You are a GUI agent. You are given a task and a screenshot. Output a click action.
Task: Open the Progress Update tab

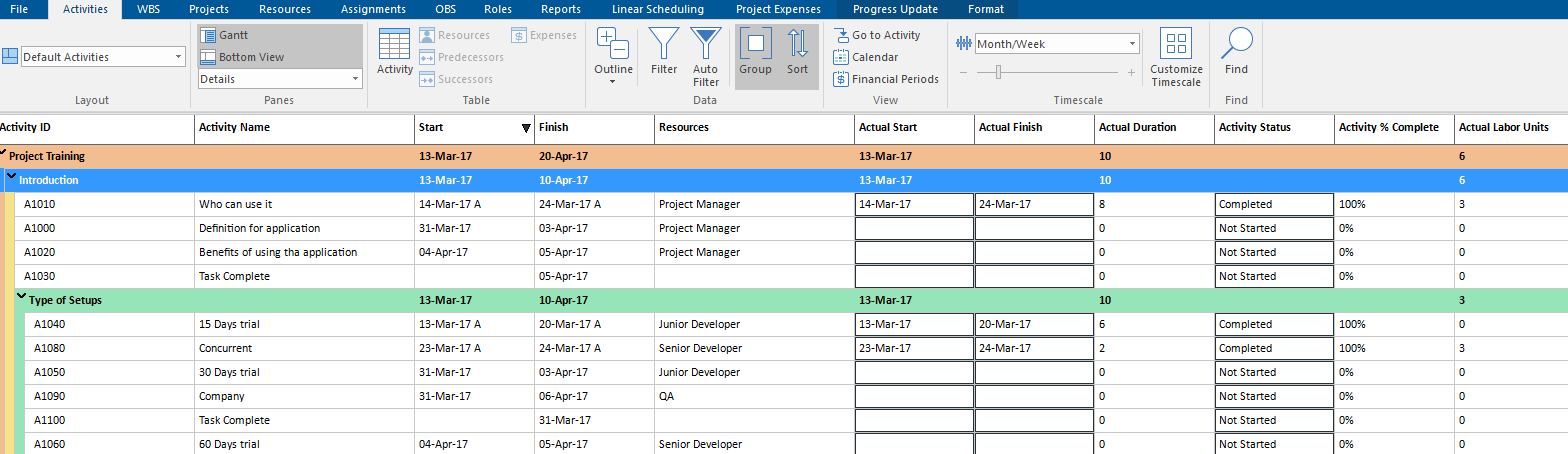pyautogui.click(x=895, y=9)
